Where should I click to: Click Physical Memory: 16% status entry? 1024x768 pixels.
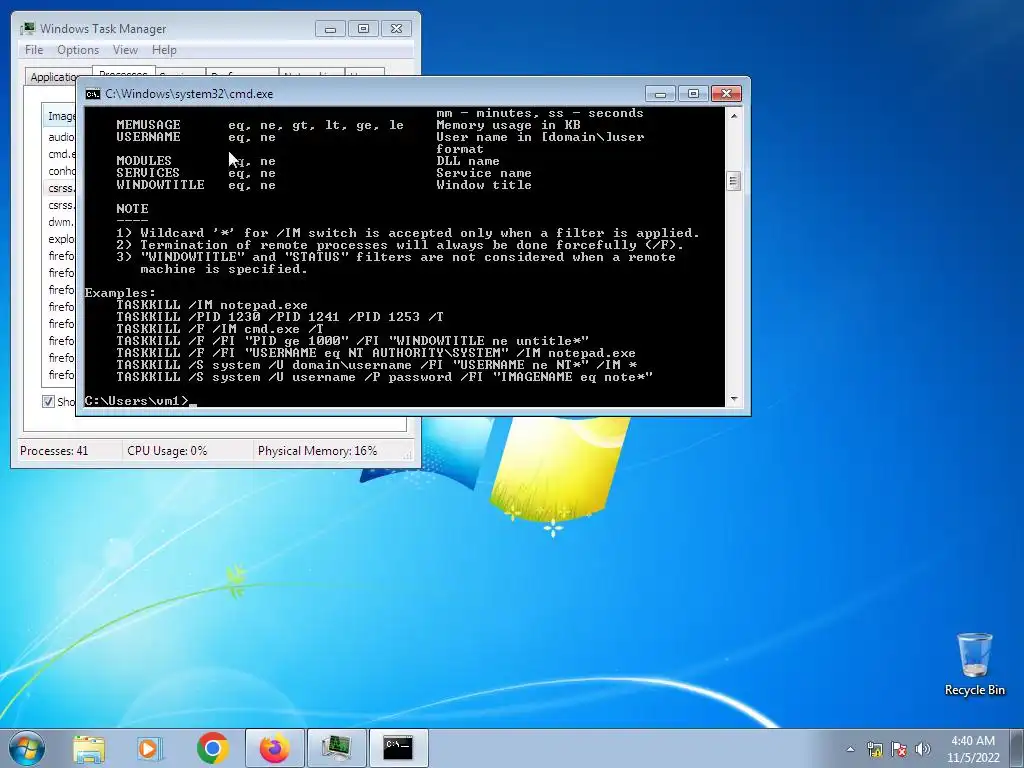[x=317, y=451]
